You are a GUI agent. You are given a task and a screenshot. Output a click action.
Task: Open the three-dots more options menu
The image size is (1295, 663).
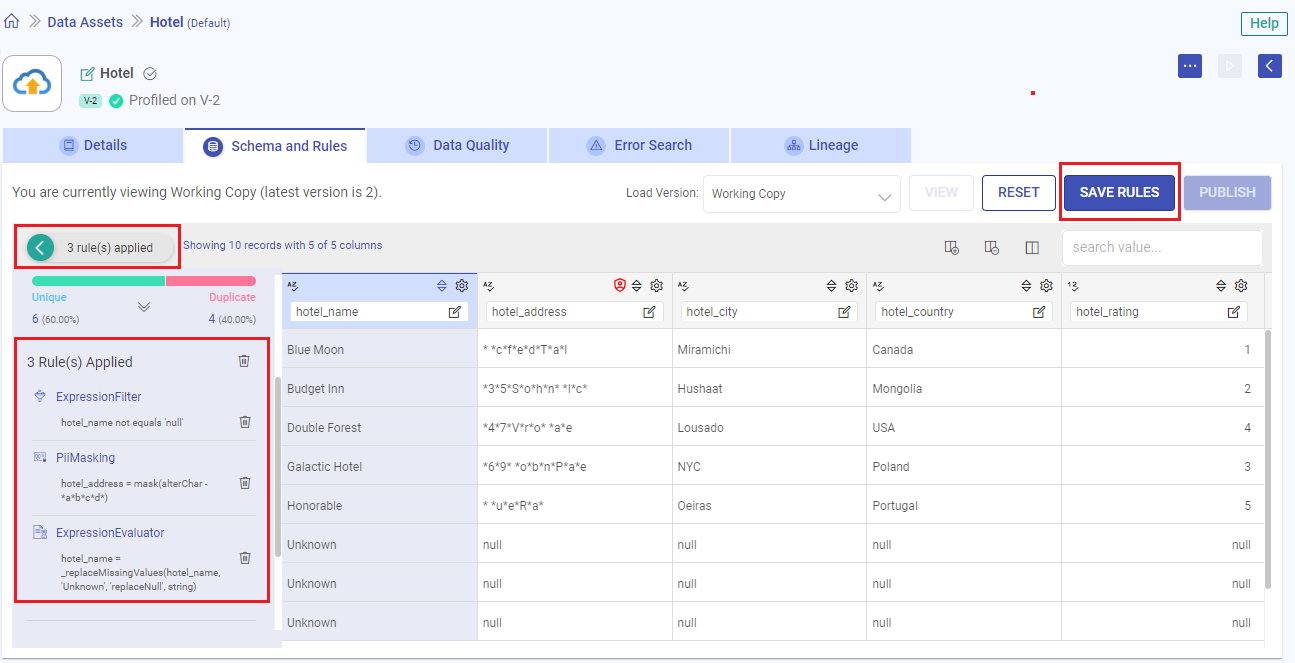coord(1189,66)
